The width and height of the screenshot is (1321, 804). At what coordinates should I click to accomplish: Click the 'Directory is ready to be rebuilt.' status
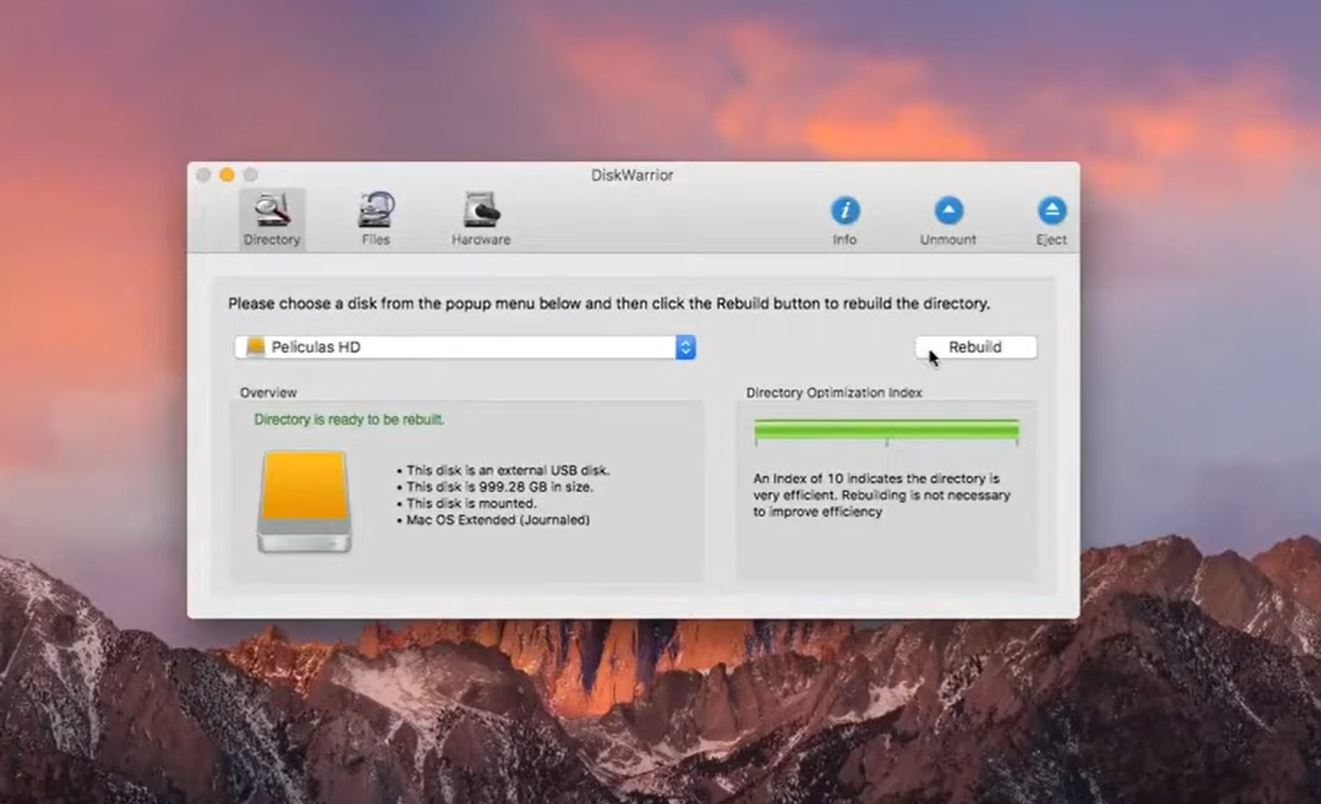tap(349, 419)
